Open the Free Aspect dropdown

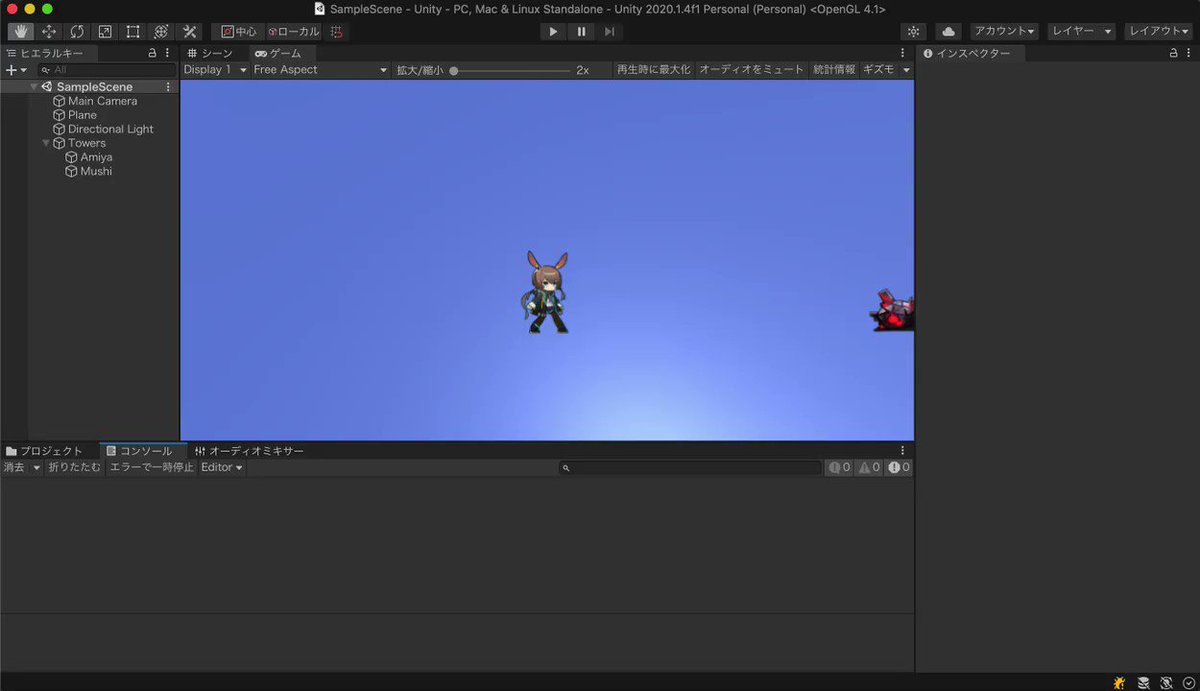[x=320, y=70]
